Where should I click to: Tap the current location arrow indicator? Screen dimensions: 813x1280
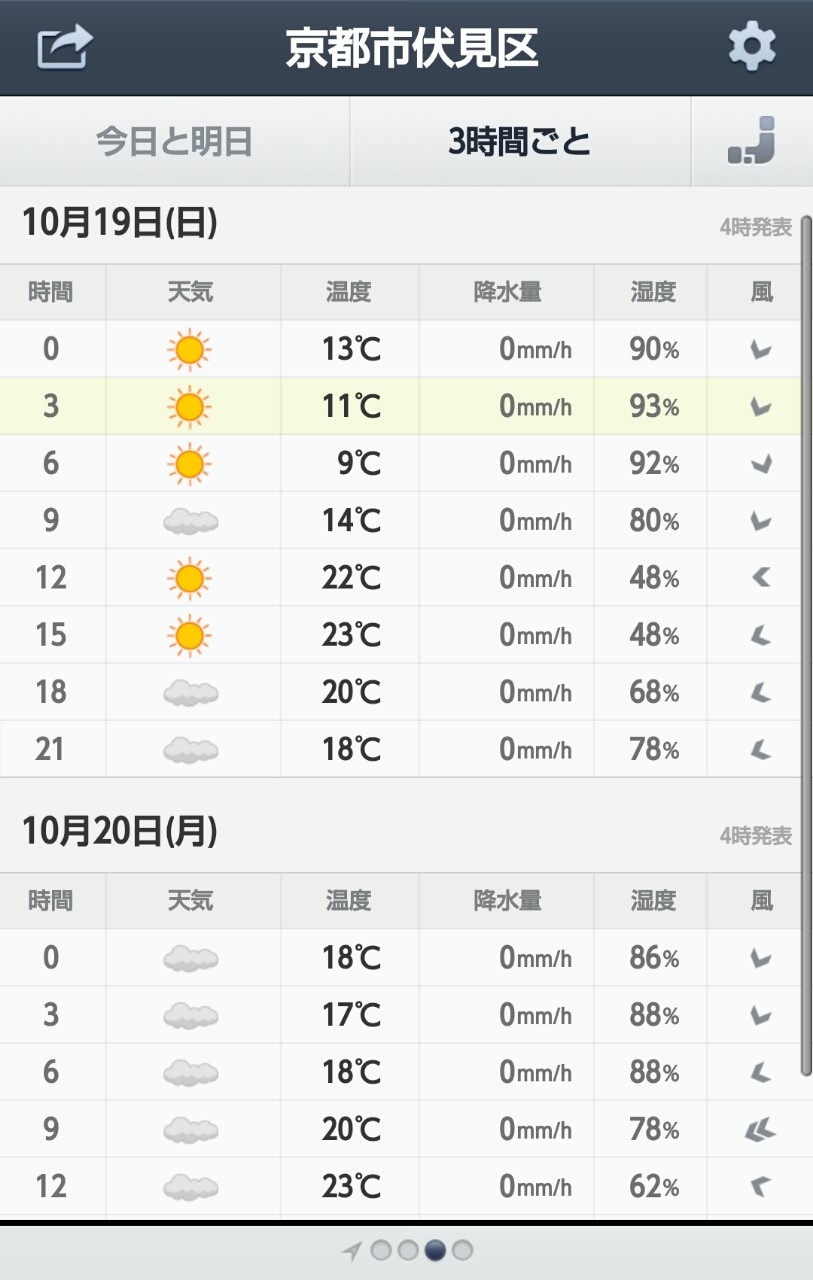click(x=351, y=1251)
